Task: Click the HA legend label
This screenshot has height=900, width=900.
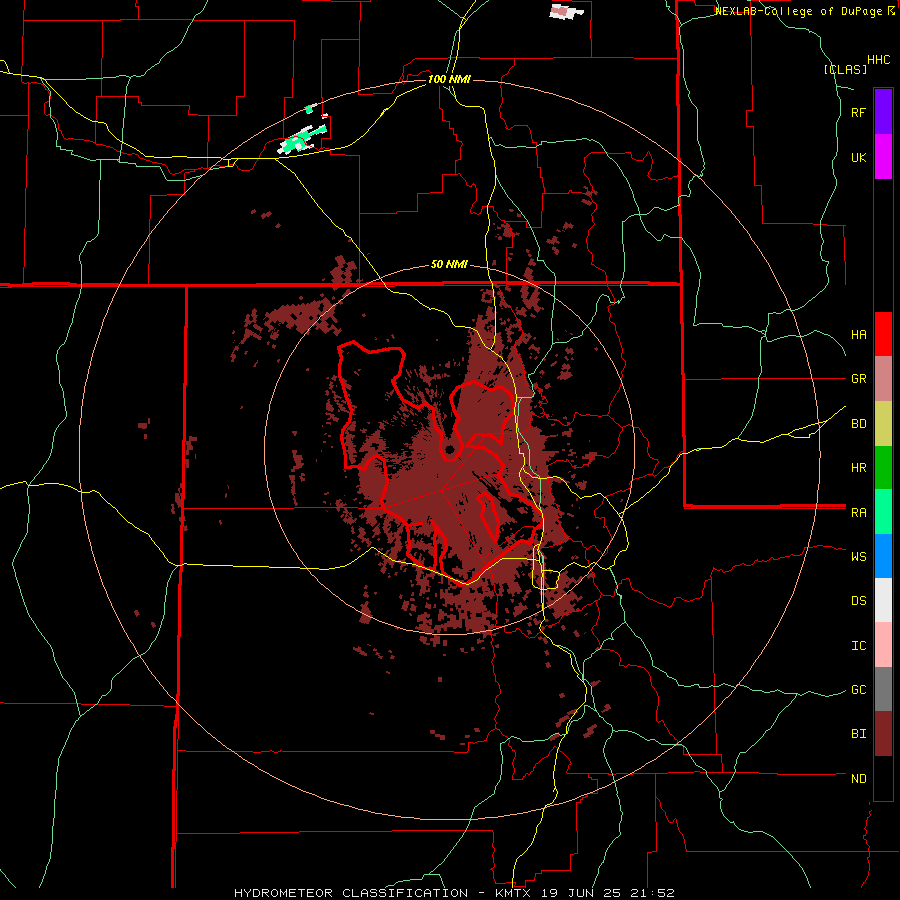Action: [x=858, y=334]
